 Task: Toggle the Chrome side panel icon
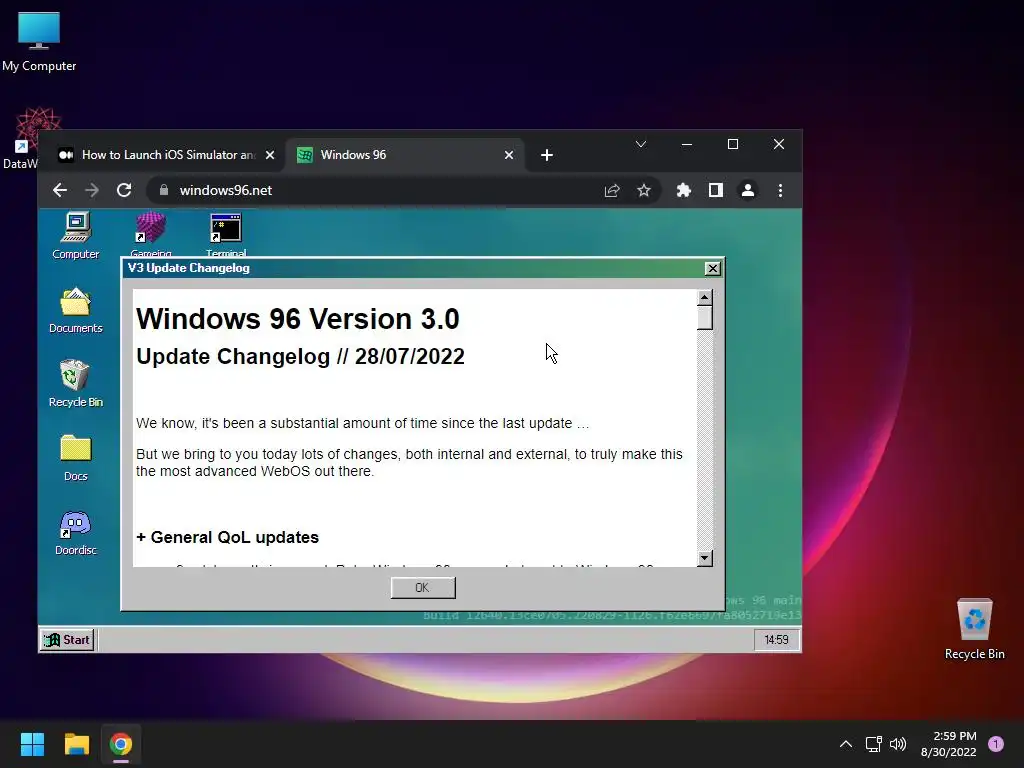(x=716, y=190)
